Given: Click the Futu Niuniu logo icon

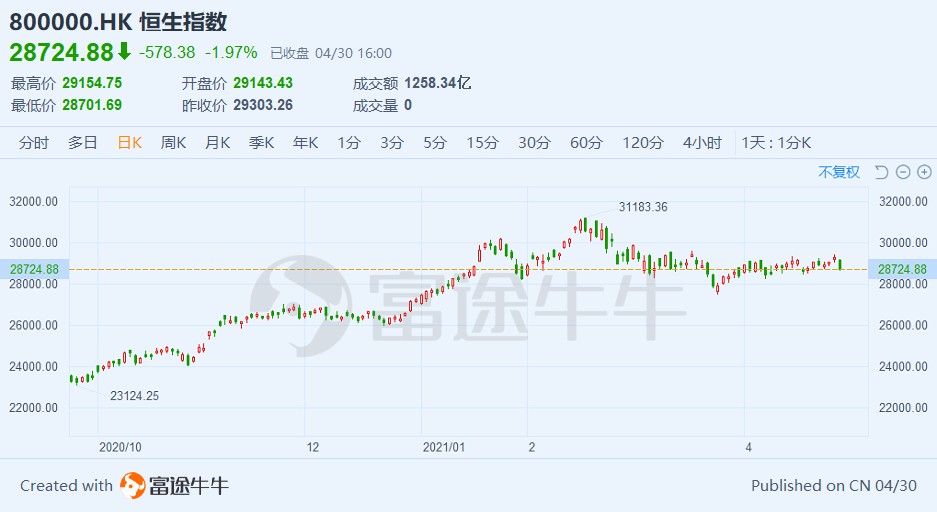Looking at the screenshot, I should 132,485.
